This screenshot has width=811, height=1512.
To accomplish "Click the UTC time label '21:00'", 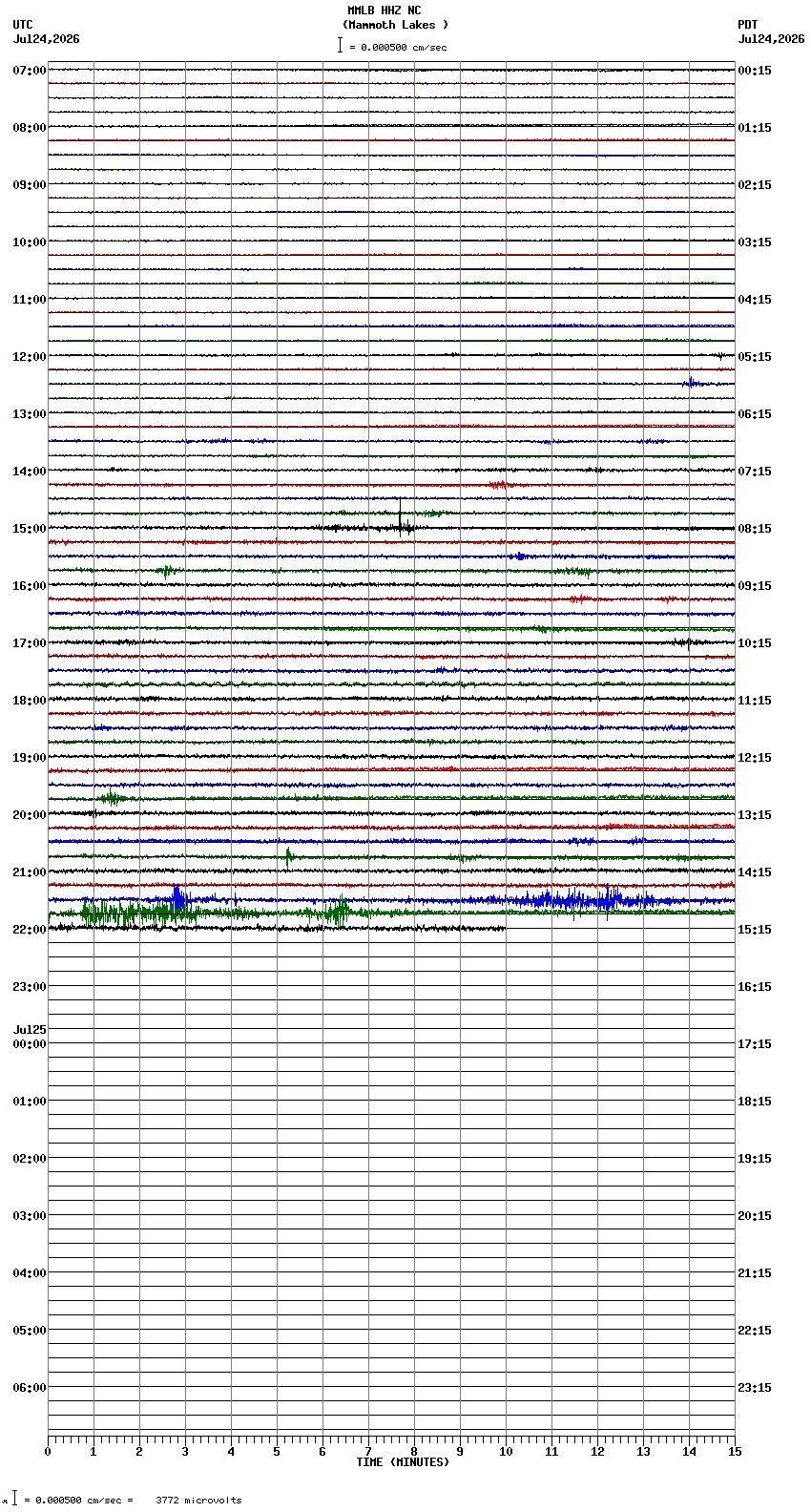I will pyautogui.click(x=30, y=872).
